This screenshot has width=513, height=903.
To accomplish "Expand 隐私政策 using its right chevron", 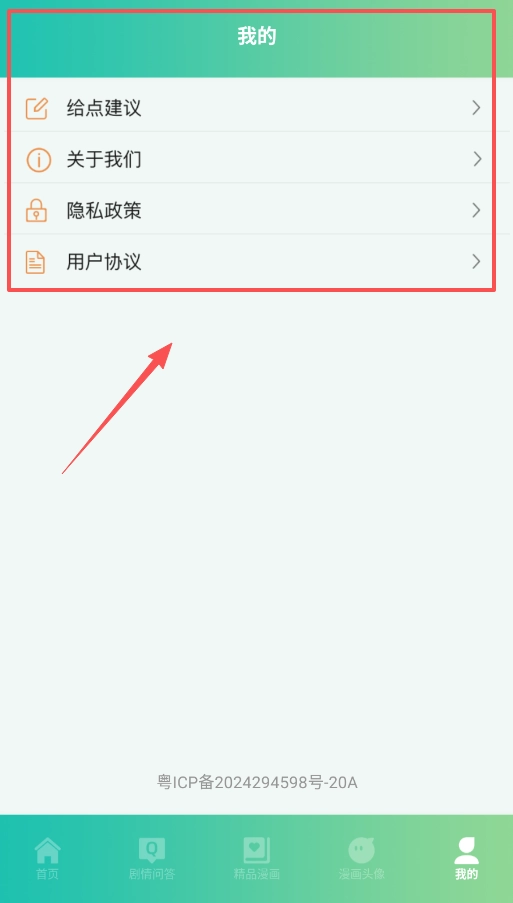I will pos(476,210).
